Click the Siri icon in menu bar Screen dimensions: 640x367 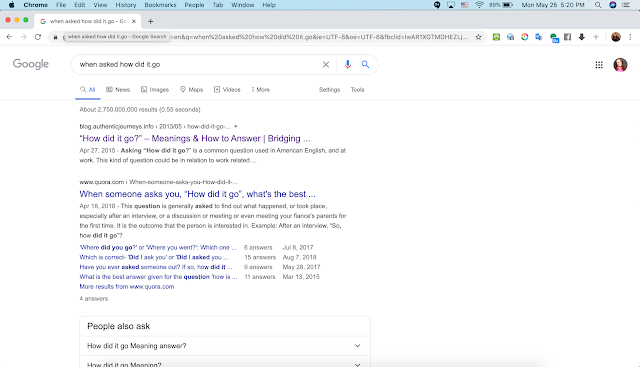click(x=613, y=5)
